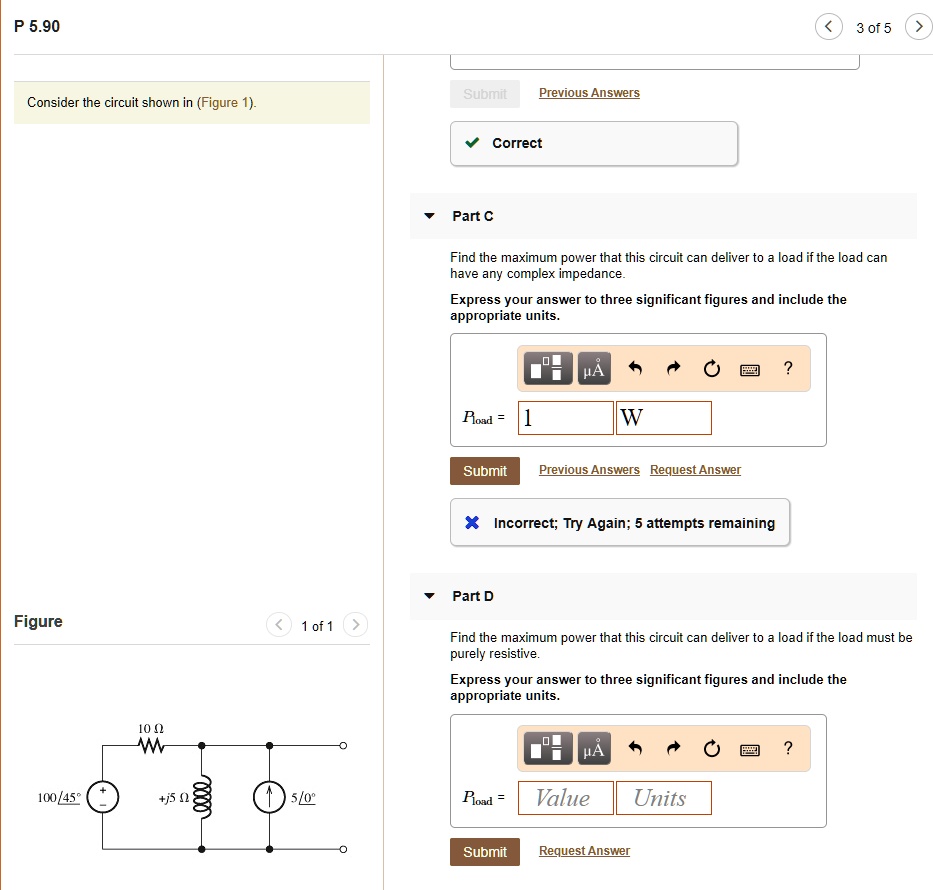Reset the Part D answer field
Viewport: 933px width, 890px height.
712,748
